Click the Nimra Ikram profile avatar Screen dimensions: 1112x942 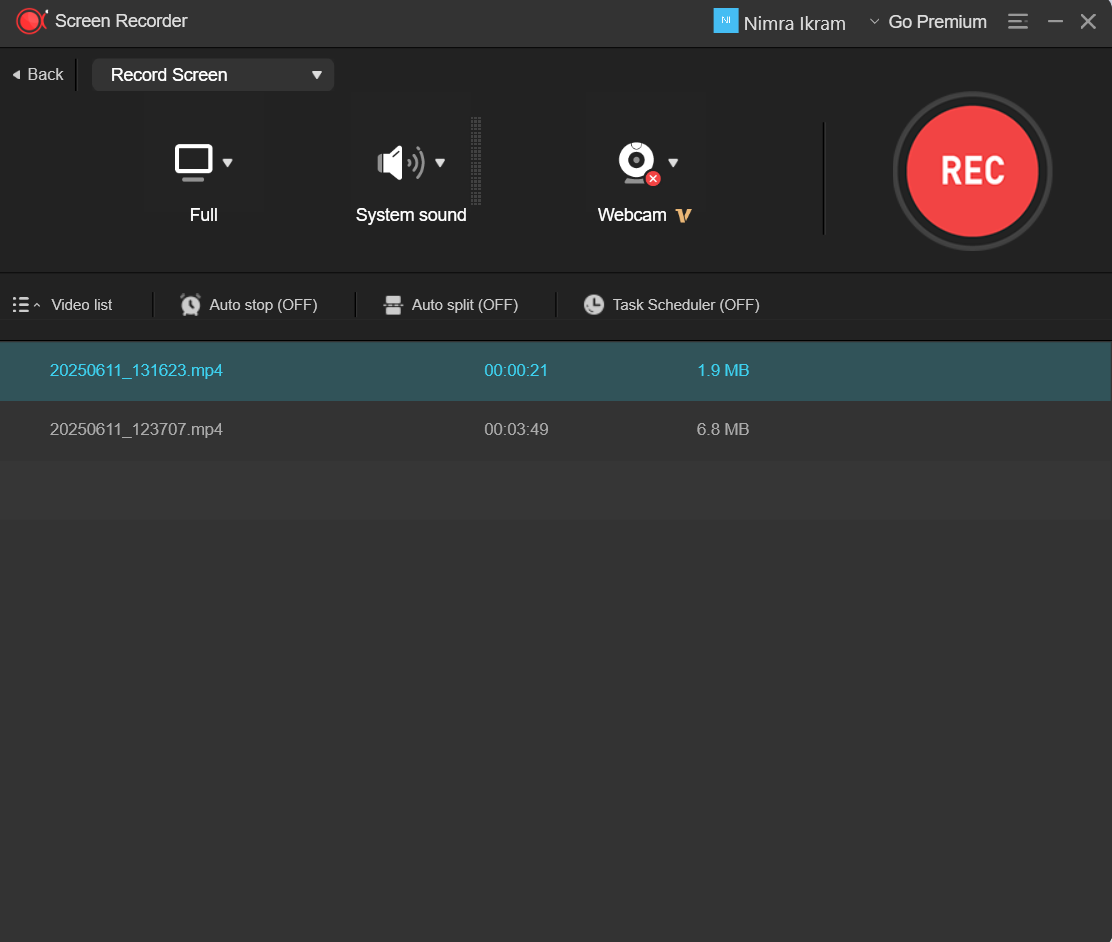(725, 21)
